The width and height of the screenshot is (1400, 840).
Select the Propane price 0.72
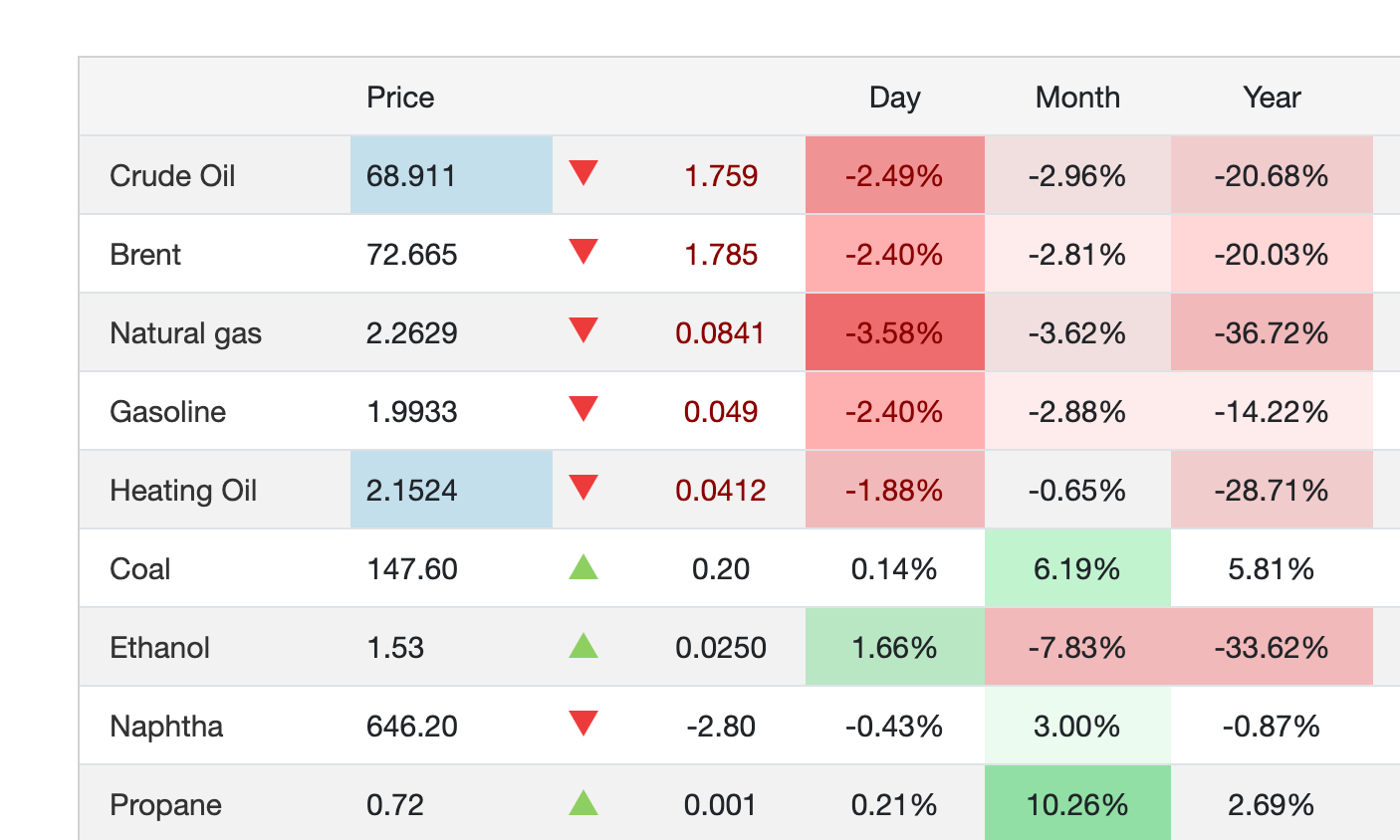coord(395,805)
